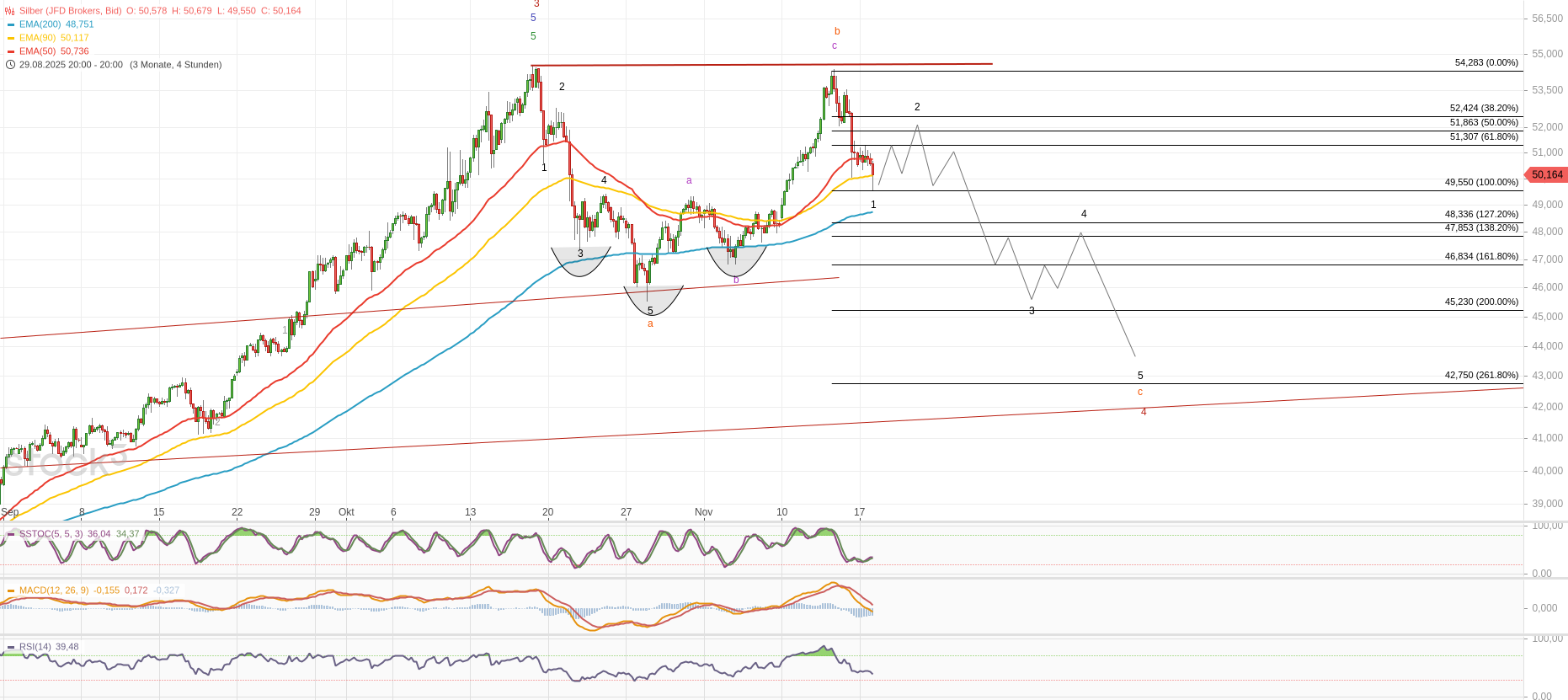Click the red current price tag 50,164
The height and width of the screenshot is (700, 1568).
click(1546, 175)
